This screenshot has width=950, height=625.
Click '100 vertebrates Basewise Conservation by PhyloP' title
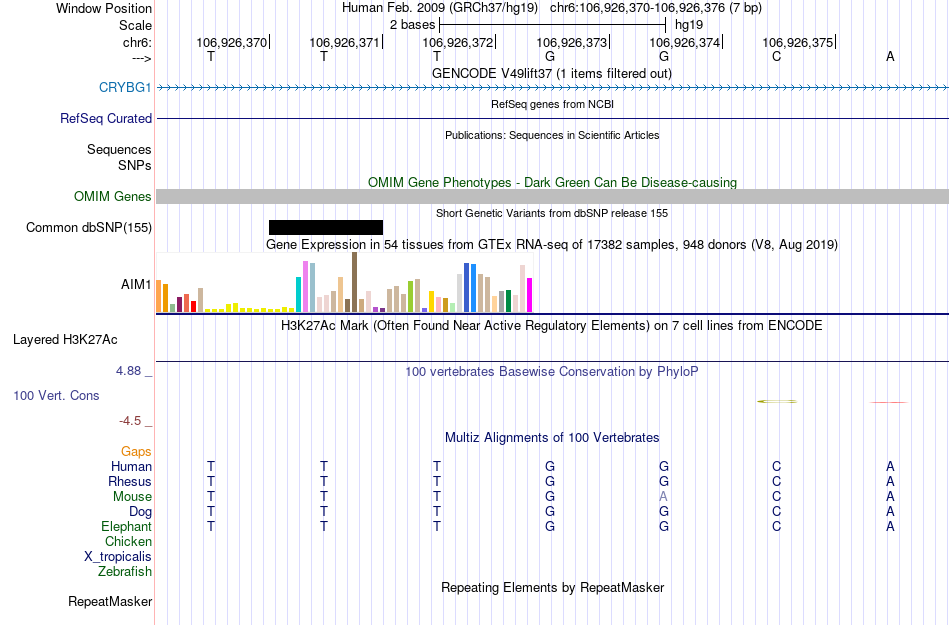point(552,371)
